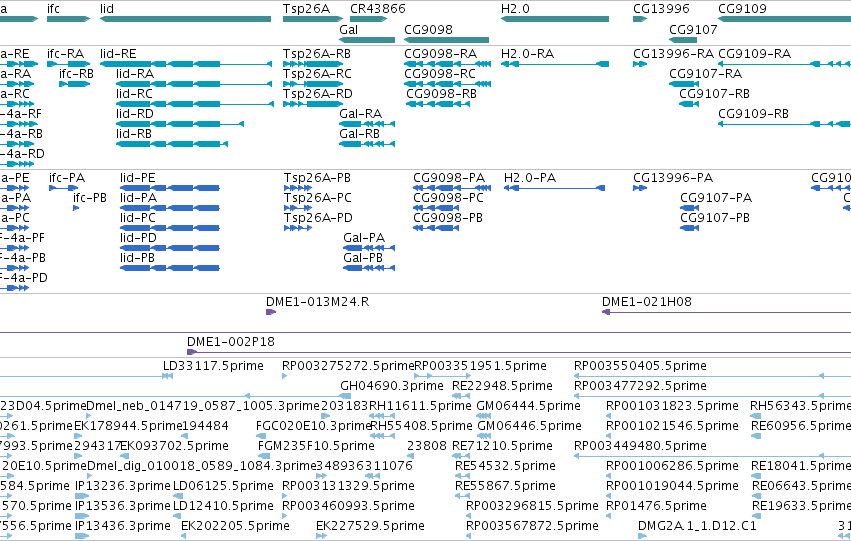
Task: Click the ifc-PB protein feature
Action: [x=76, y=208]
